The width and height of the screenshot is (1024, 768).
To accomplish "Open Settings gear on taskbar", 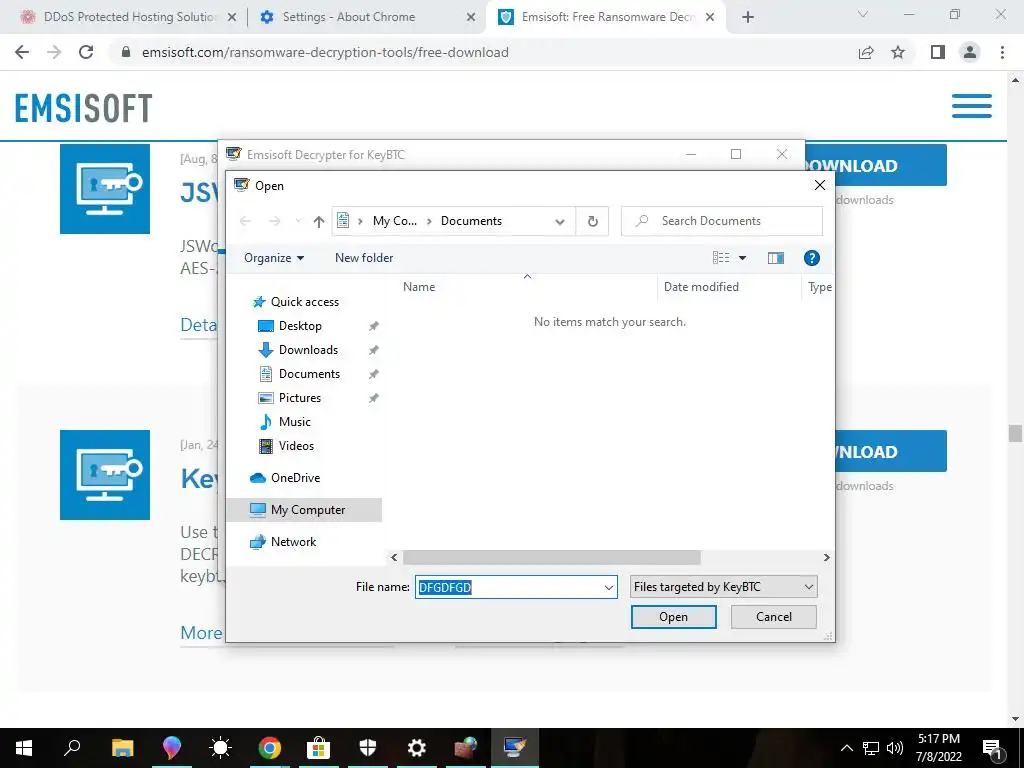I will pyautogui.click(x=417, y=748).
